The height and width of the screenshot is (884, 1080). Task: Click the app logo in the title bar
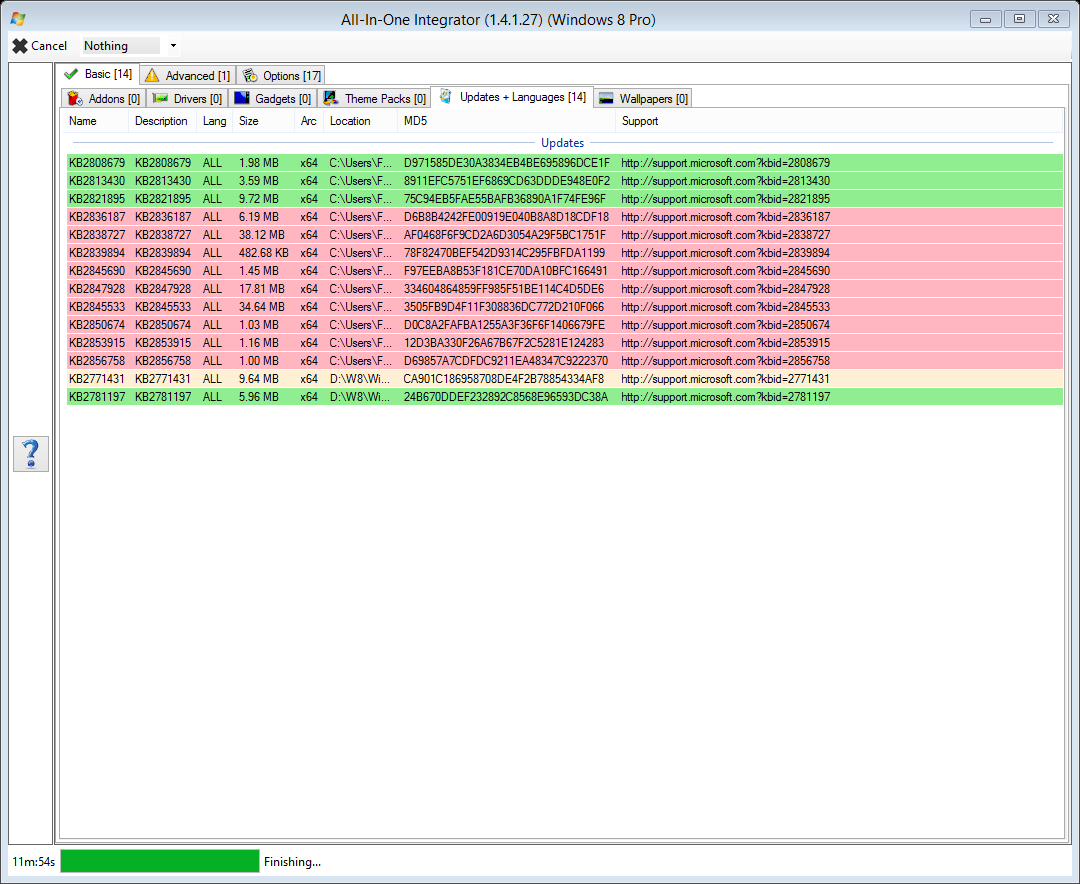pos(18,19)
